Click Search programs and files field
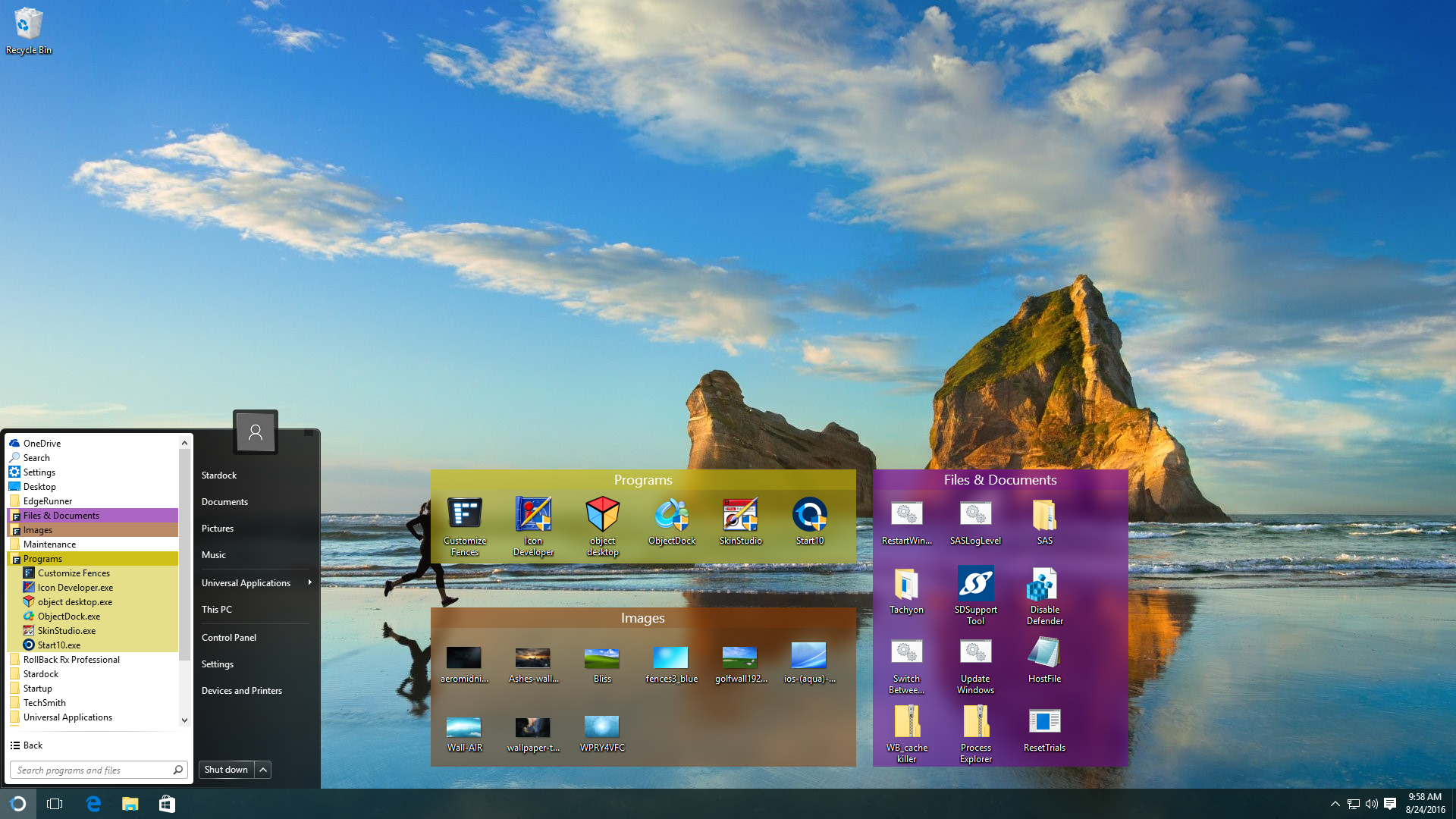 [91, 770]
